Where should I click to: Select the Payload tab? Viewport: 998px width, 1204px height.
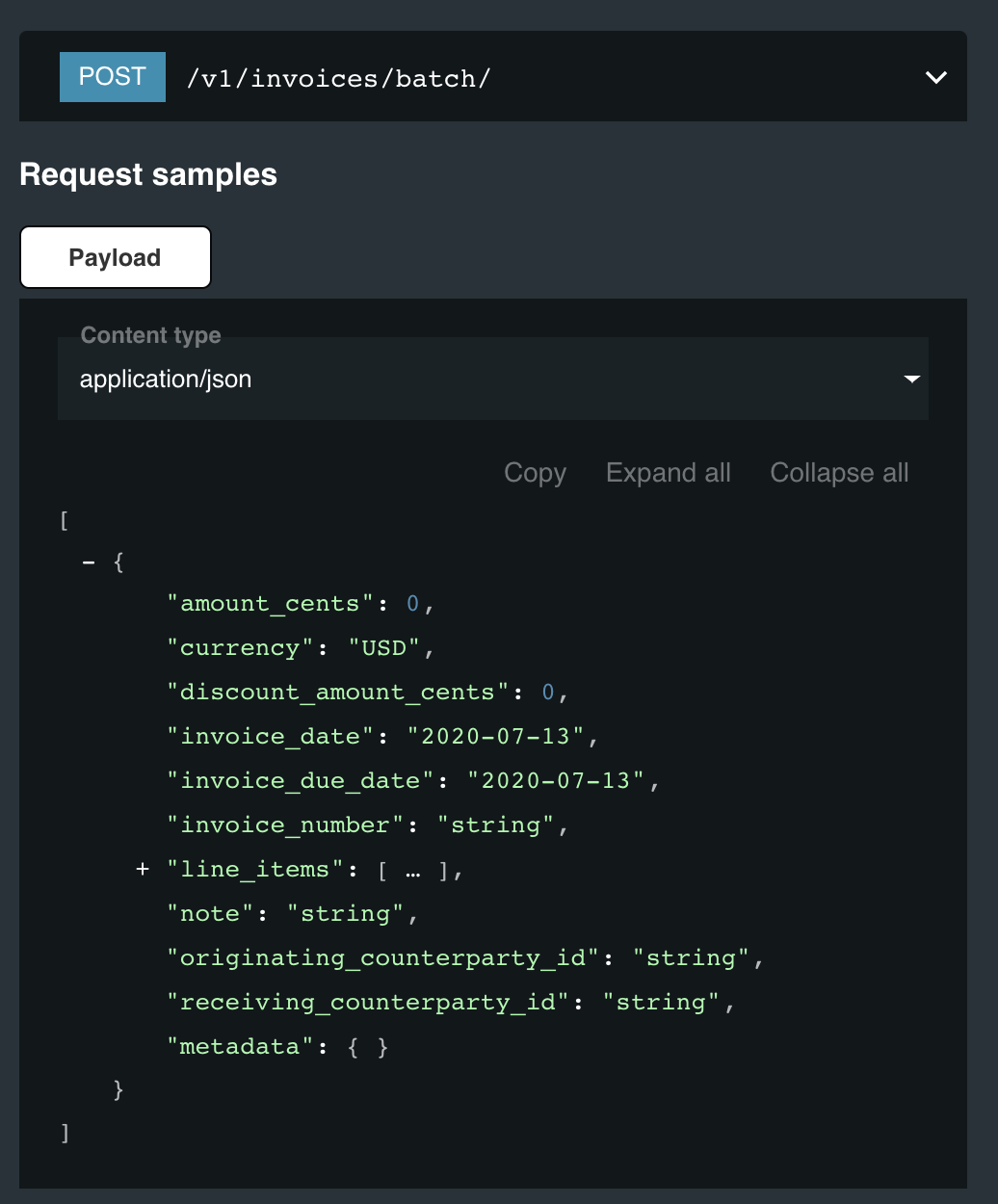[x=116, y=257]
